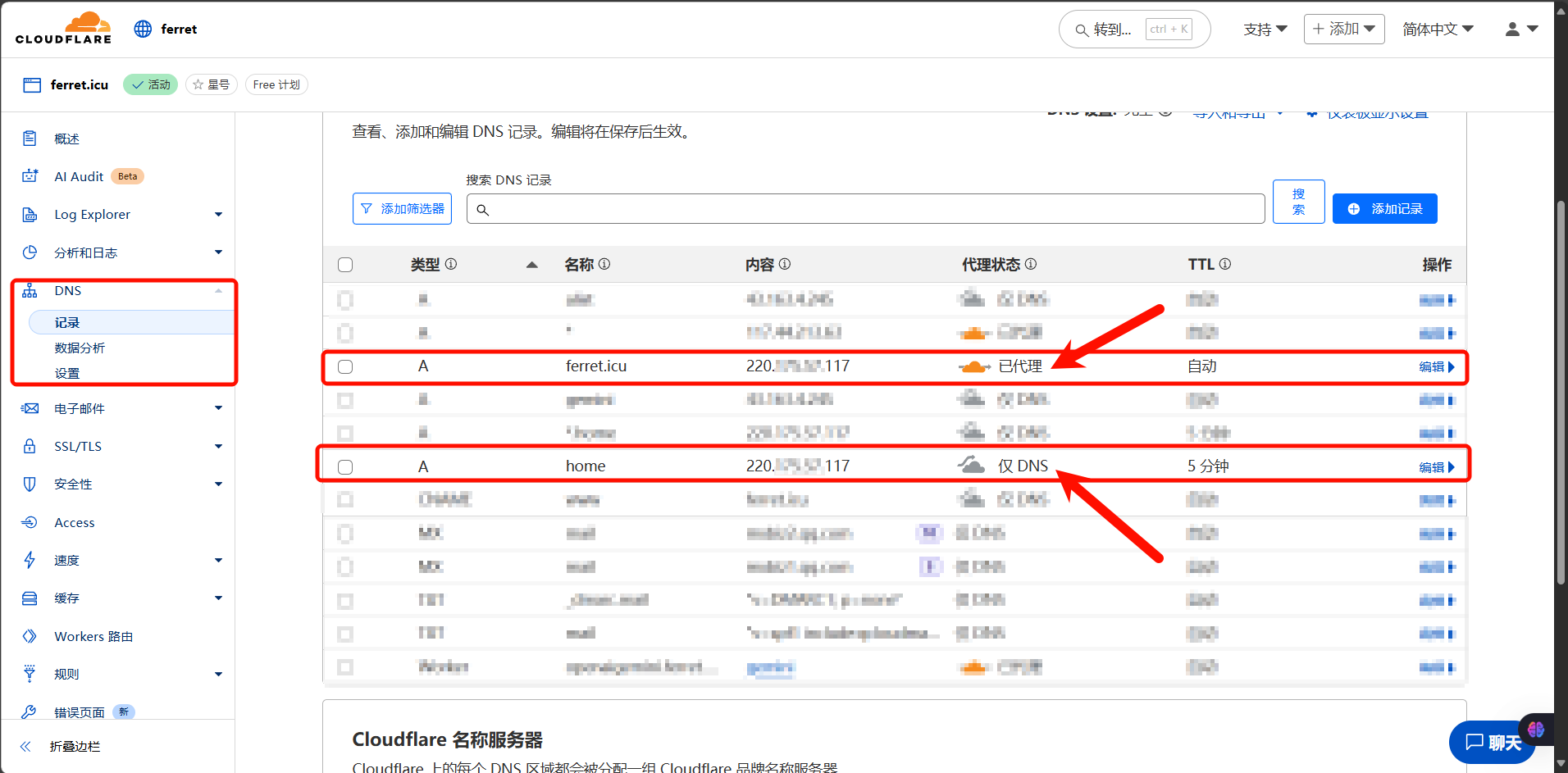Image resolution: width=1568 pixels, height=773 pixels.
Task: Expand 安全性 section arrow
Action: (x=218, y=484)
